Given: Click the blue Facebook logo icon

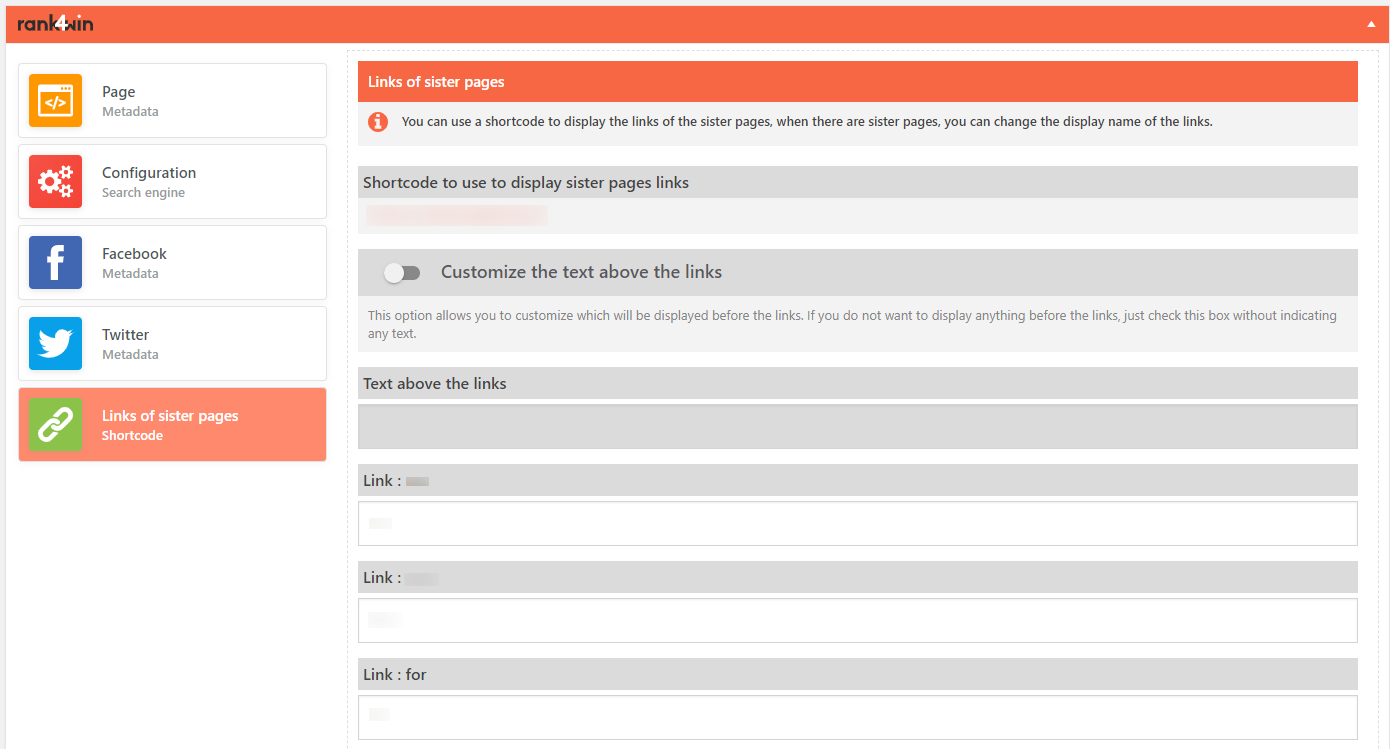Looking at the screenshot, I should click(x=55, y=263).
